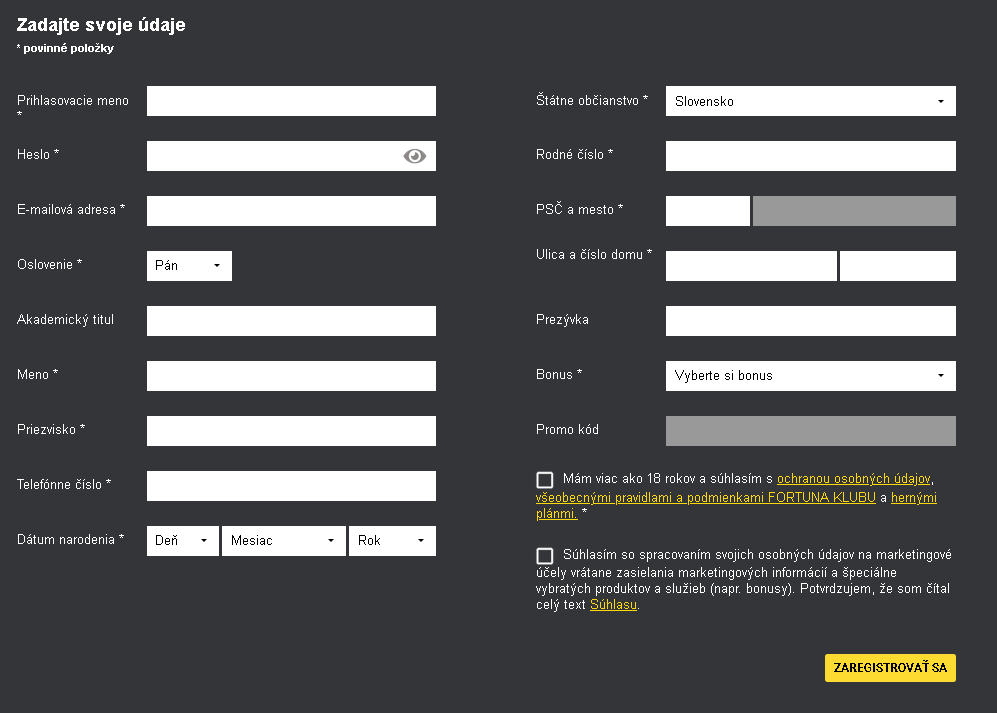The width and height of the screenshot is (997, 713).
Task: Click the 'Telefónne číslo *' label
Action: (64, 485)
